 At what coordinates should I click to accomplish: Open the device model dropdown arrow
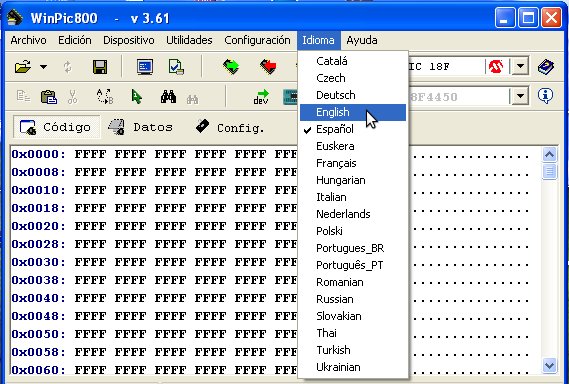point(520,96)
